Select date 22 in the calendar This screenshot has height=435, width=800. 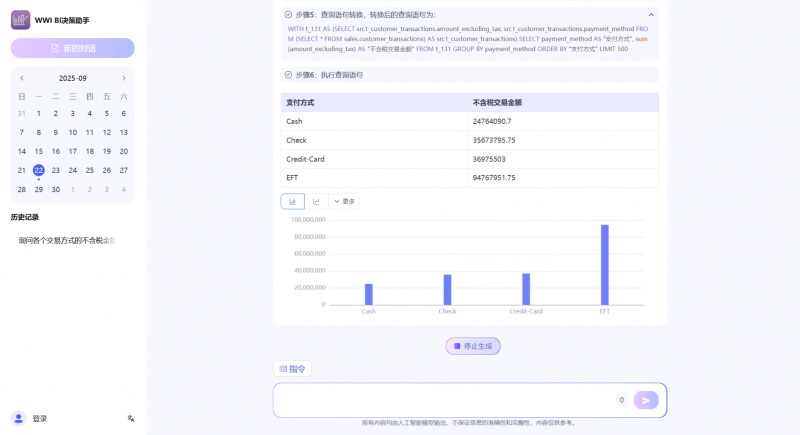pyautogui.click(x=39, y=170)
